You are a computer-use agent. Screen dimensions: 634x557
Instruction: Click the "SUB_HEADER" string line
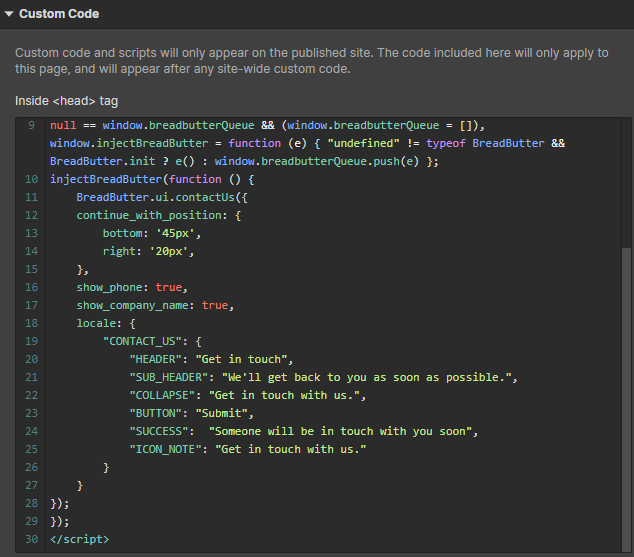tap(323, 377)
